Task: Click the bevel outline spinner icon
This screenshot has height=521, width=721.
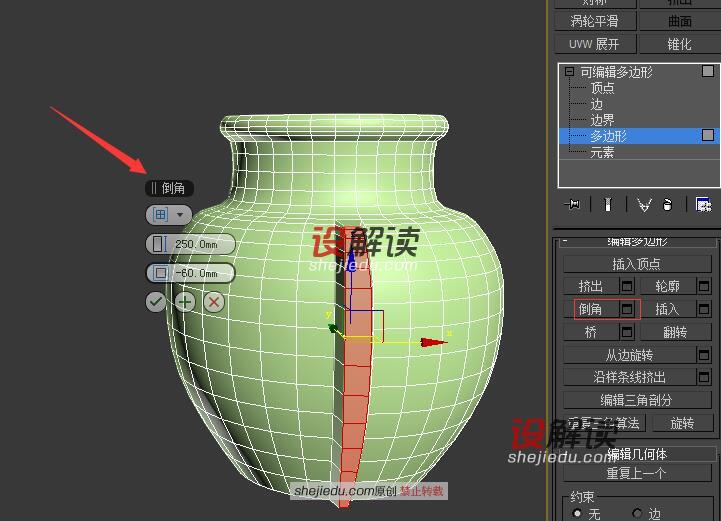Action: point(160,273)
